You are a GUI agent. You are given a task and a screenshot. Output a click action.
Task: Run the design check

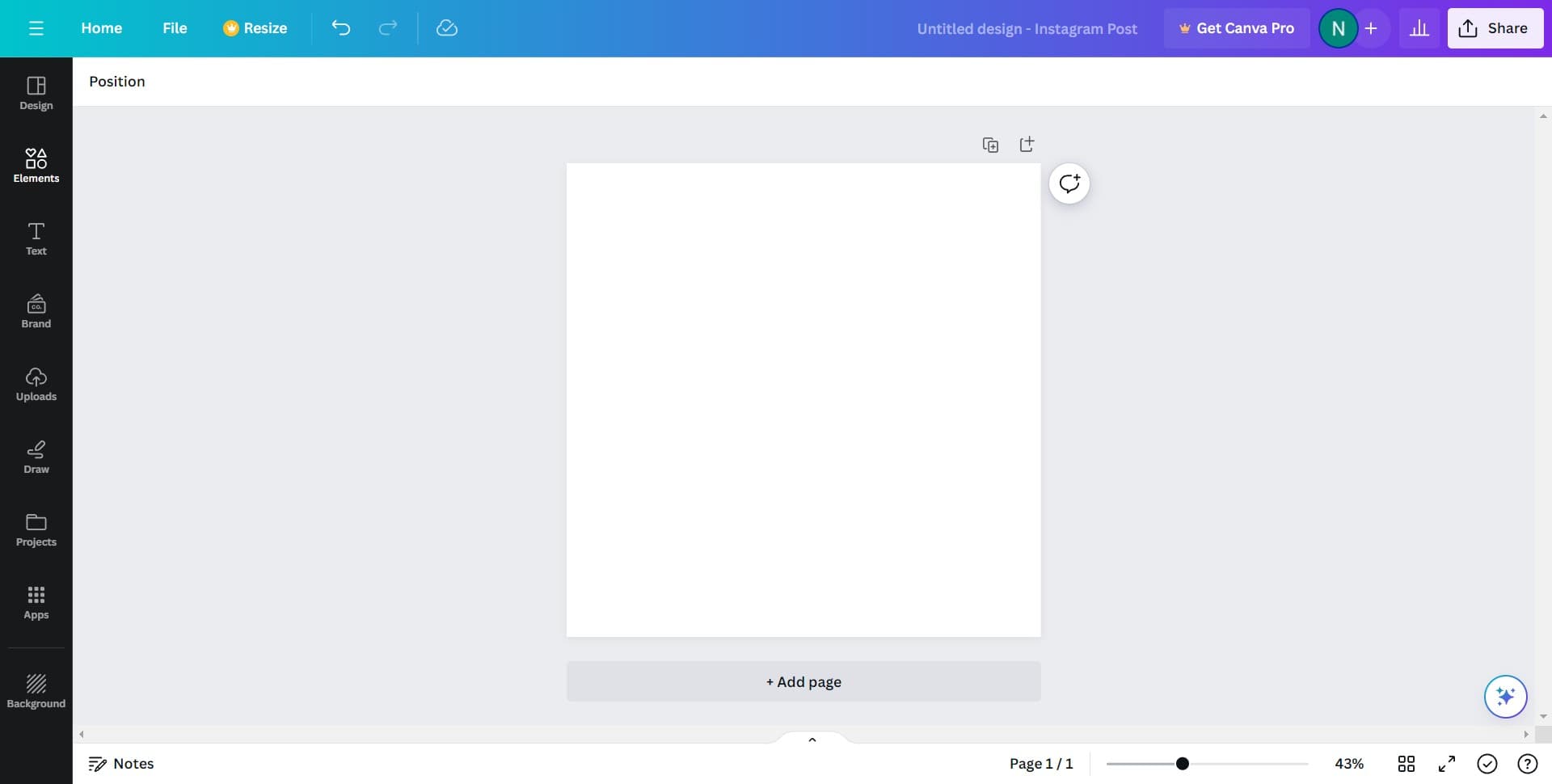[1487, 763]
